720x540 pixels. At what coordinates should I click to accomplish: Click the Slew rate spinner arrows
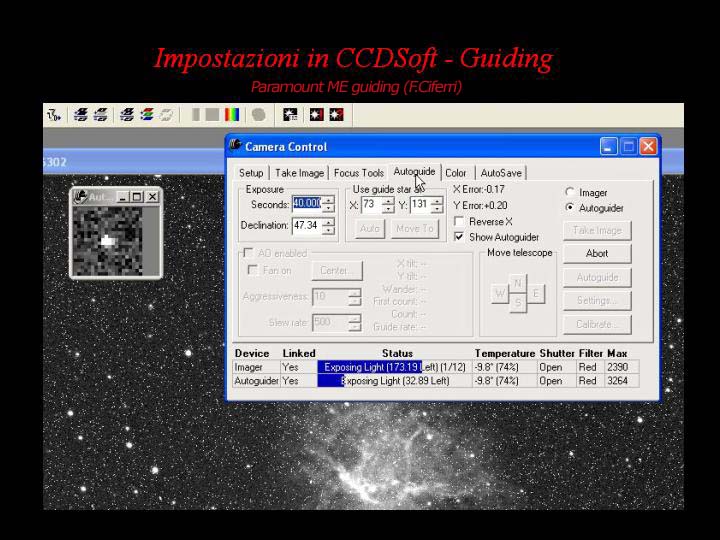(354, 323)
